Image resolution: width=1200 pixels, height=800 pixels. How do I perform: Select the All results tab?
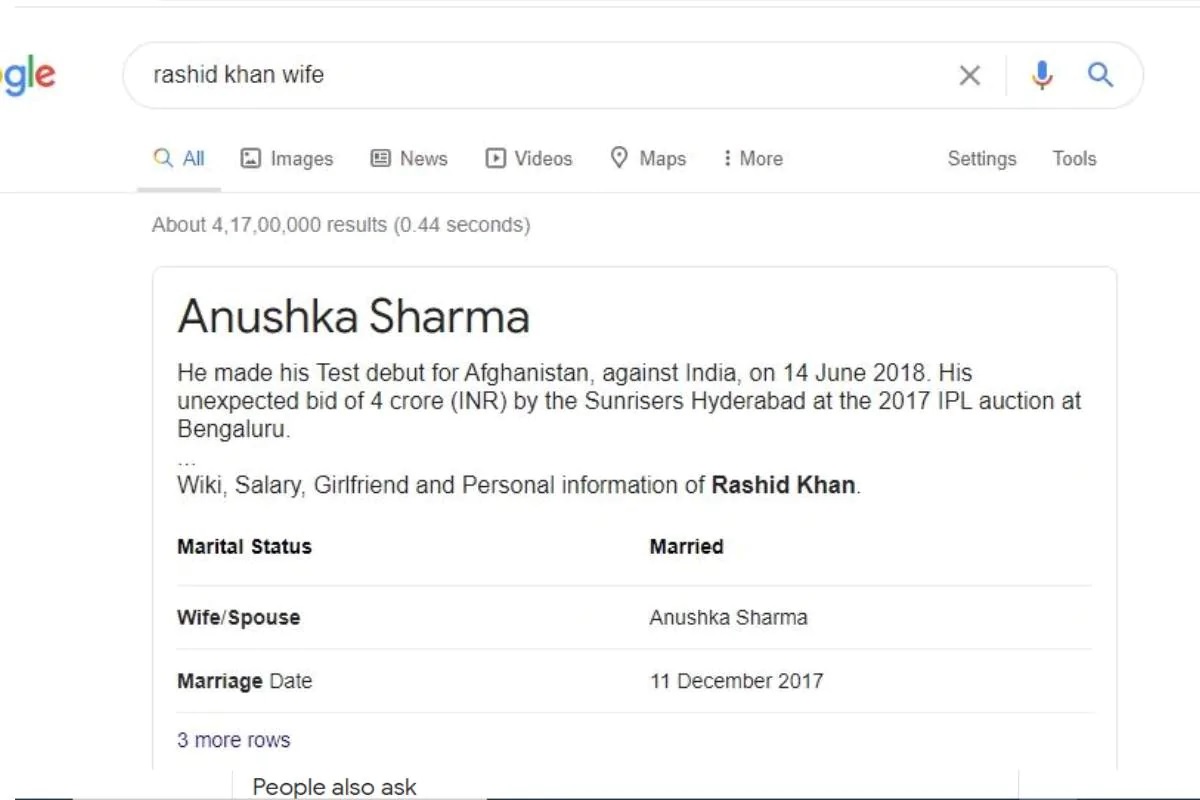(x=179, y=158)
